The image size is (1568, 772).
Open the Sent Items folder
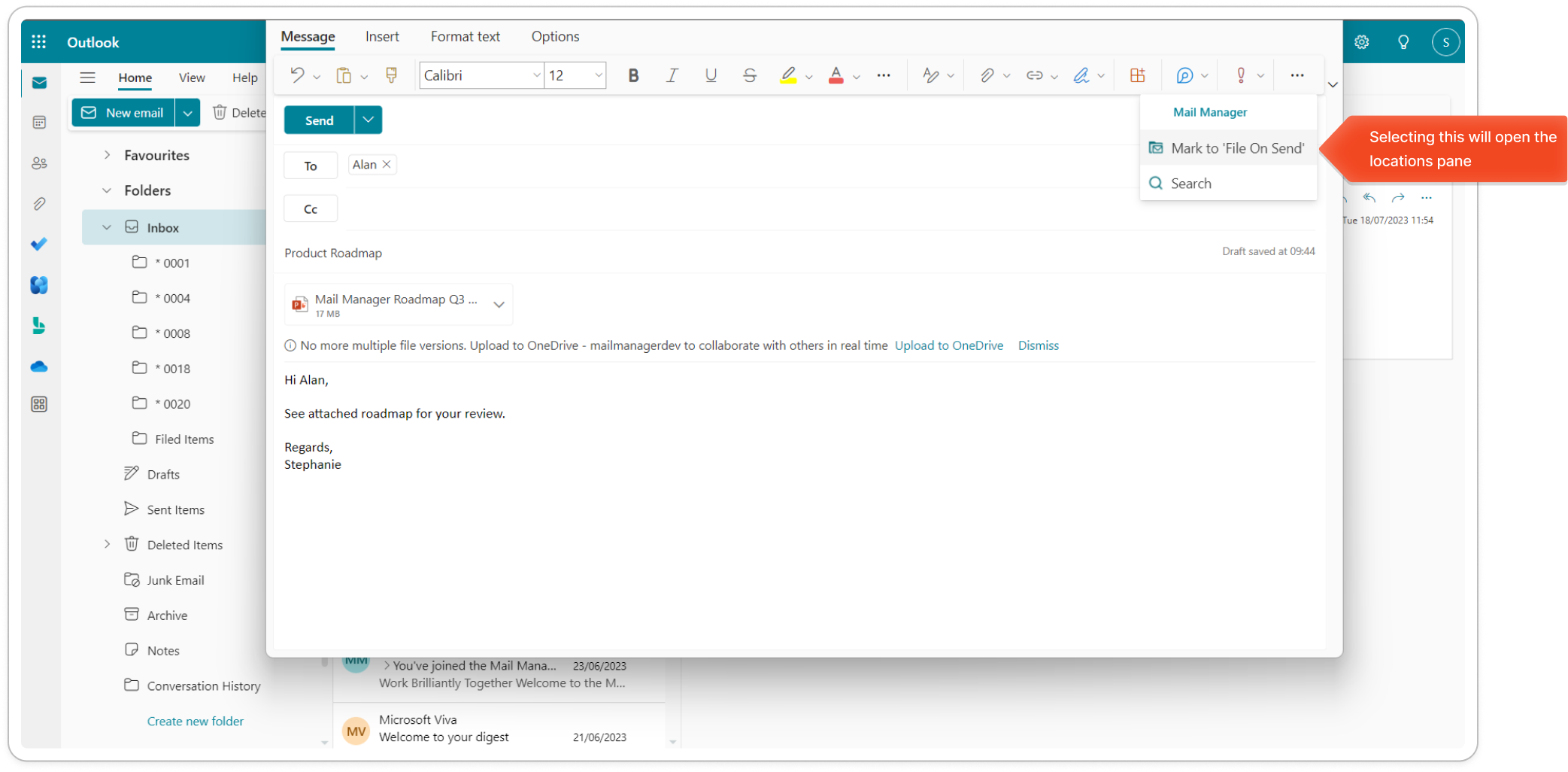click(174, 509)
